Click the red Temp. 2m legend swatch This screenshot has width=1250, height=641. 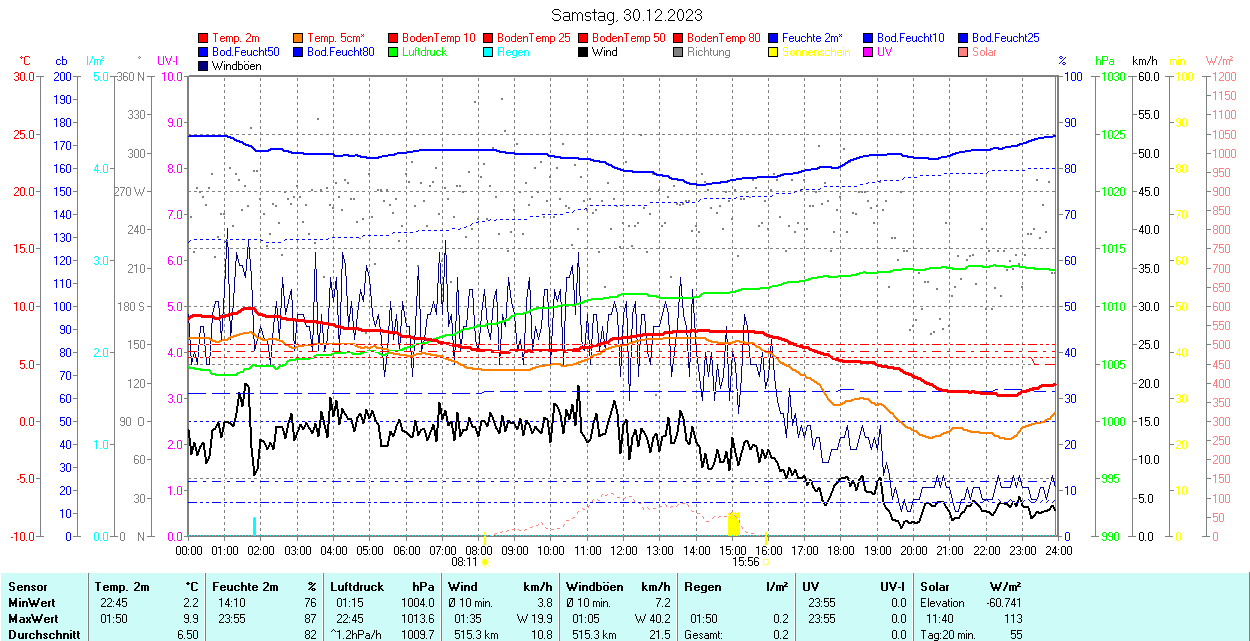[x=204, y=38]
